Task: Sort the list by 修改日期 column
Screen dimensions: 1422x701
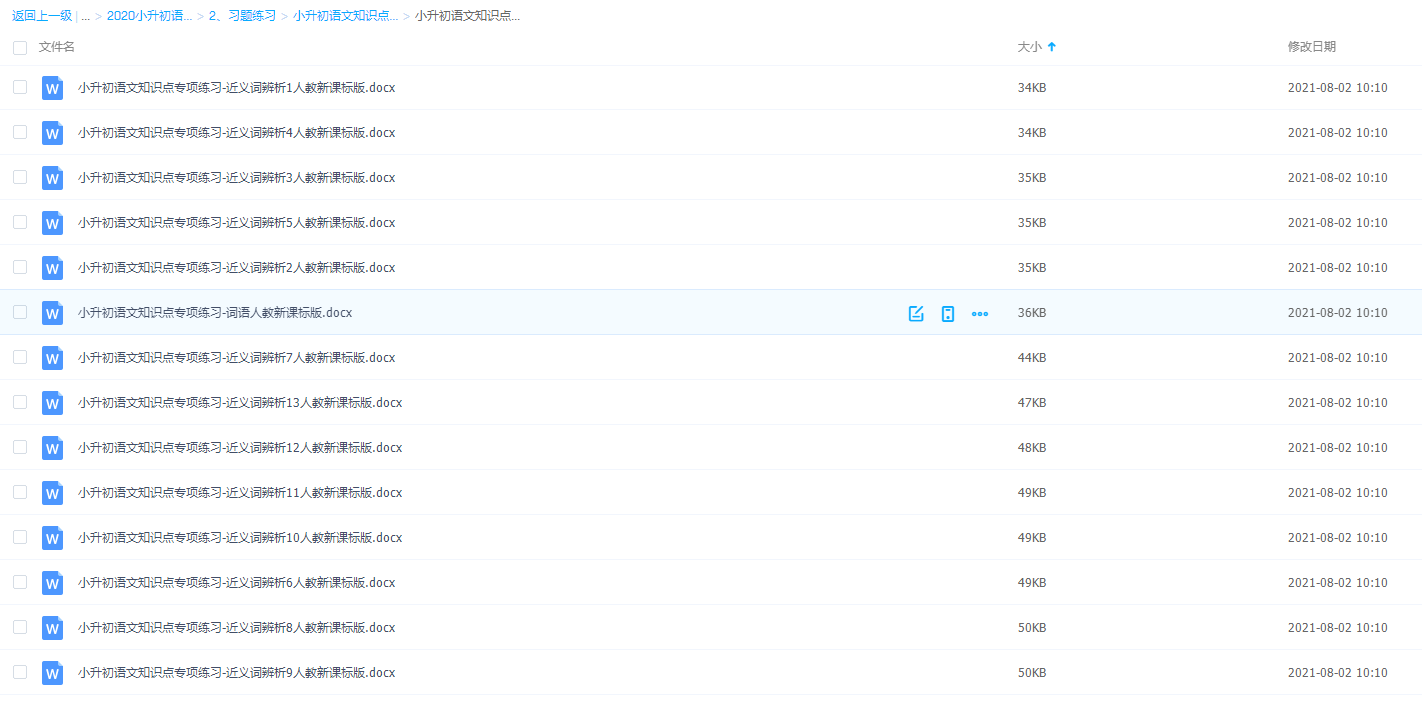Action: tap(1311, 47)
